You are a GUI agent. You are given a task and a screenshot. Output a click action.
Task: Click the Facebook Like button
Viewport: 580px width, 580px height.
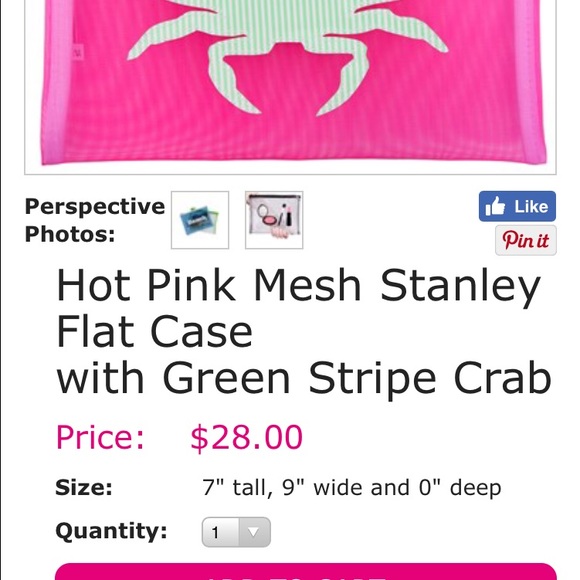pos(517,206)
